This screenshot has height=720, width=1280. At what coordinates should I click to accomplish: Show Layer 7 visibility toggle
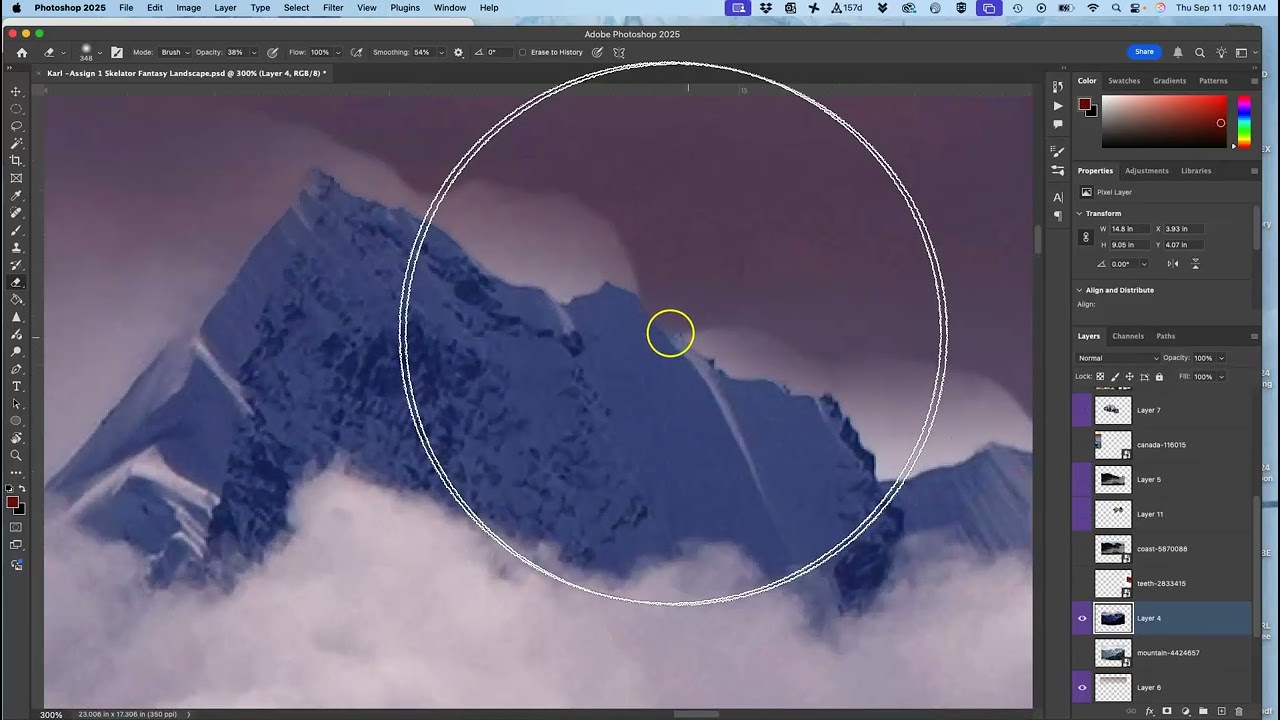[1082, 410]
